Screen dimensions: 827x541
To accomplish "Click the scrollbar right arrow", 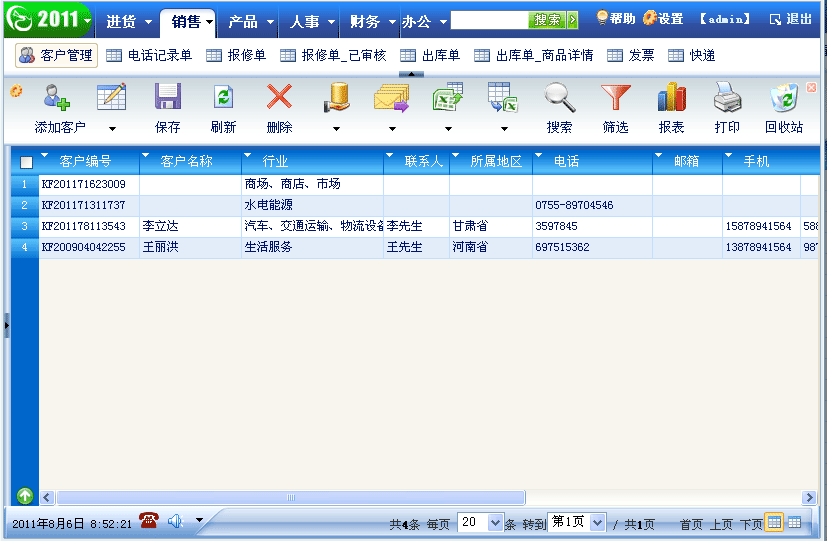I will (x=809, y=497).
